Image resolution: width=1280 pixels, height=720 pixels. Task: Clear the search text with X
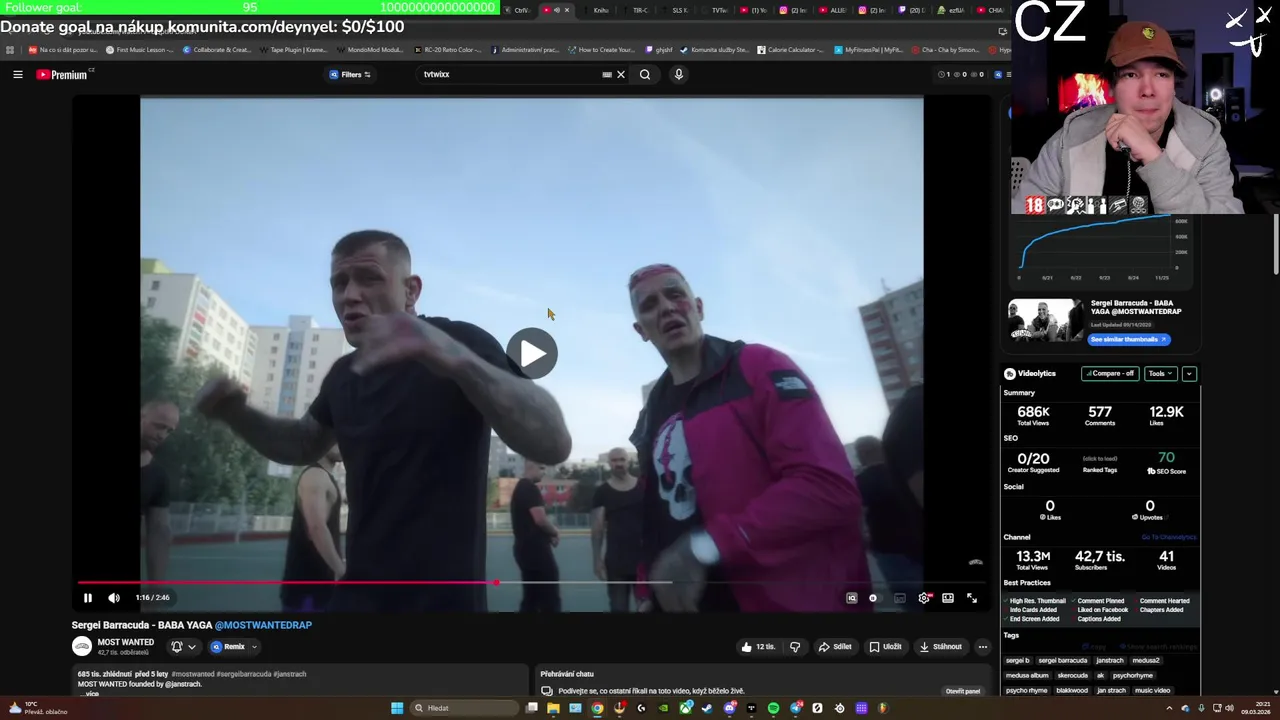621,74
